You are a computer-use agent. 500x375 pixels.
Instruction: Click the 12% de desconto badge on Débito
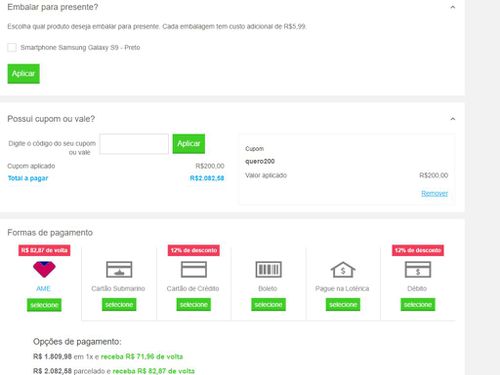(x=418, y=250)
